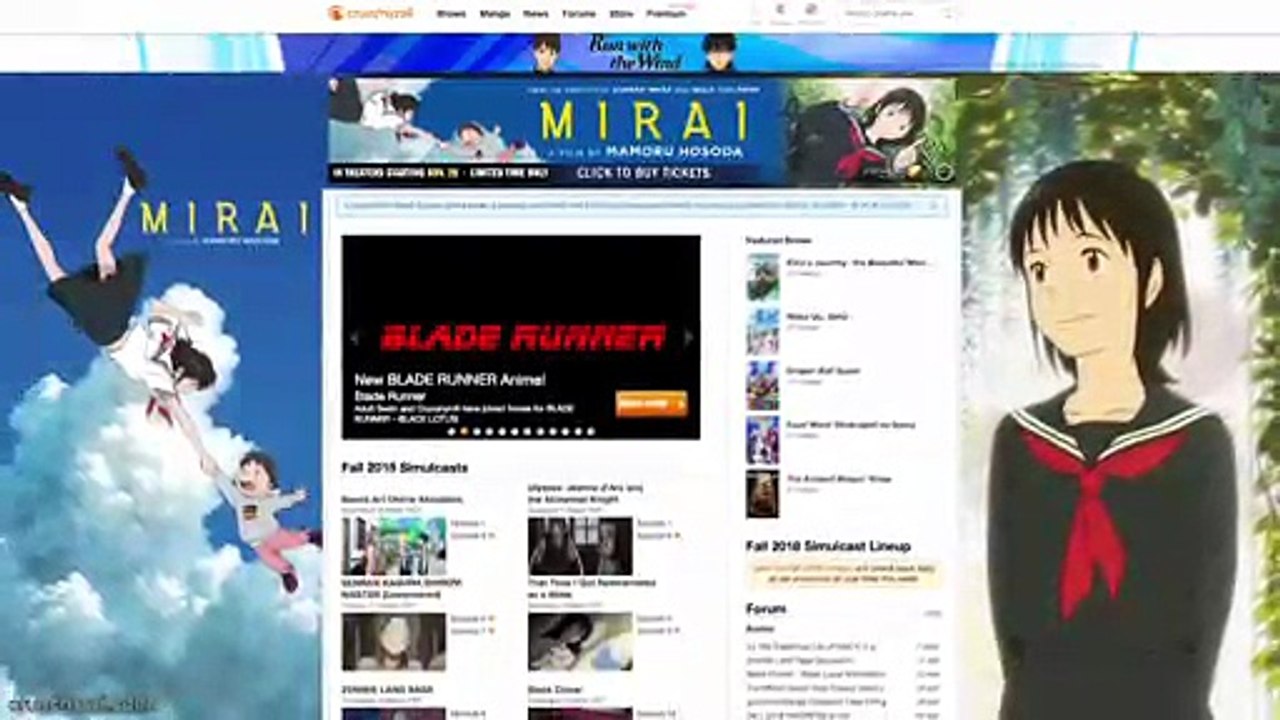Click the orange Blade Runner read more button
Viewport: 1280px width, 720px height.
[x=651, y=403]
